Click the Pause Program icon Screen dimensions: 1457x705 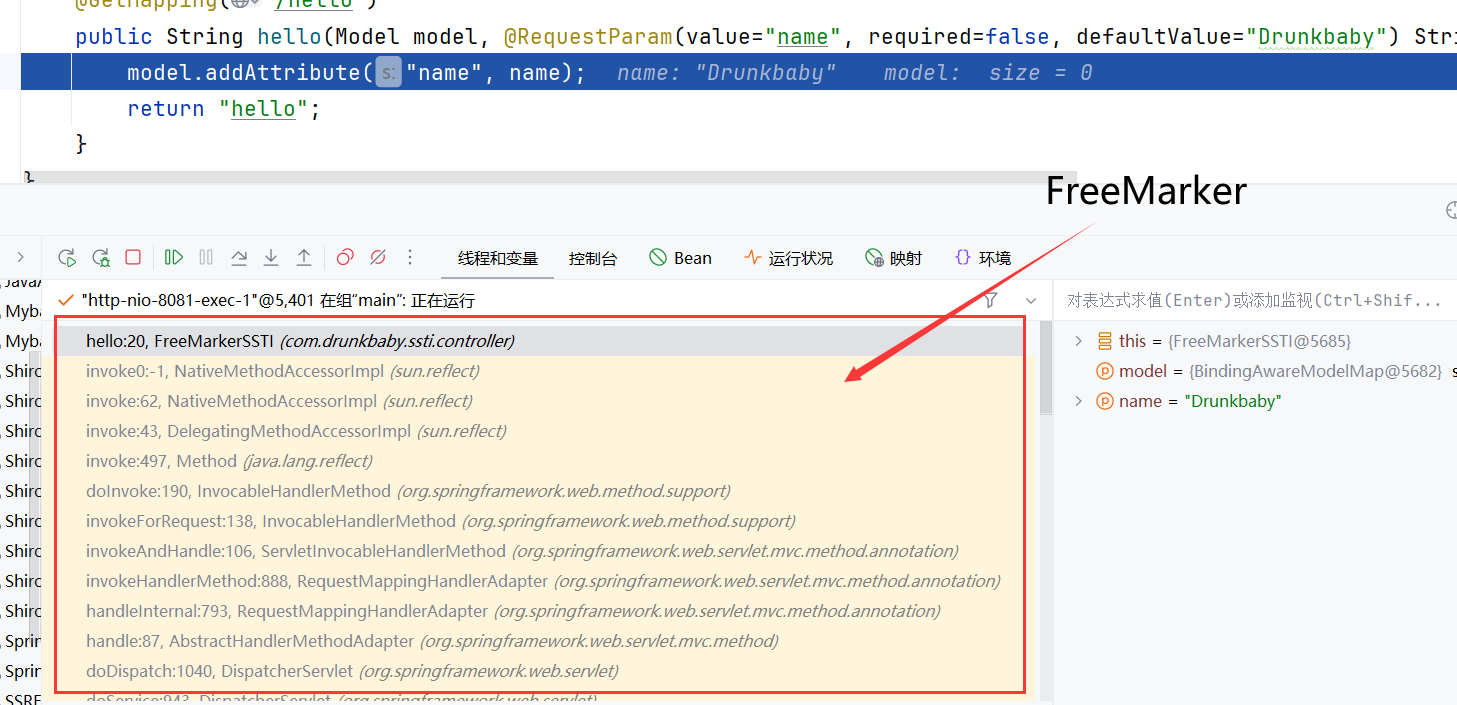coord(206,258)
